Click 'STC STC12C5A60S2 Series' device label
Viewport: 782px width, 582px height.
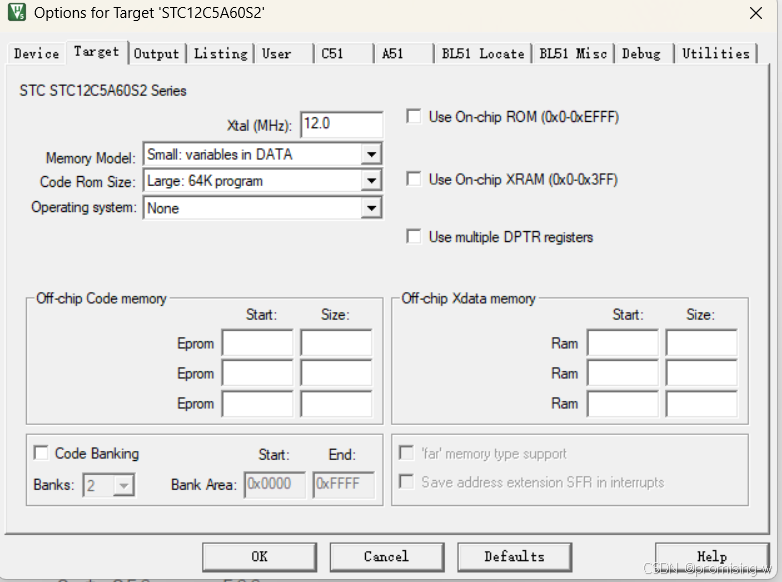(103, 91)
